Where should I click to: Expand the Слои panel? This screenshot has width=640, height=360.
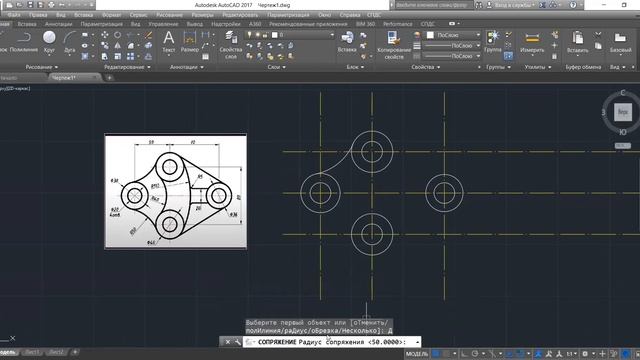click(x=276, y=67)
